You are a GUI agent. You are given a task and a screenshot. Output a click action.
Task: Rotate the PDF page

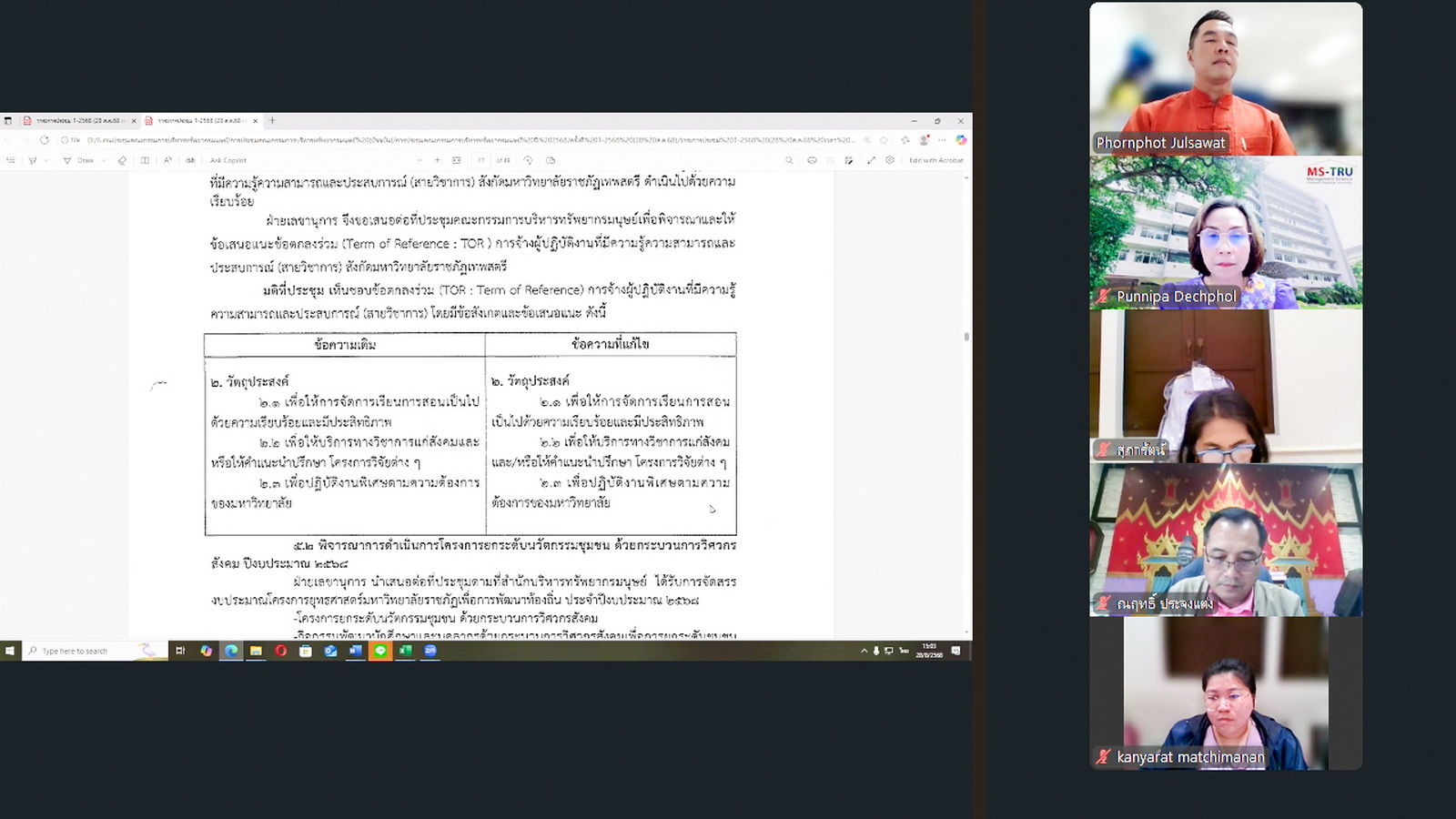tap(528, 160)
